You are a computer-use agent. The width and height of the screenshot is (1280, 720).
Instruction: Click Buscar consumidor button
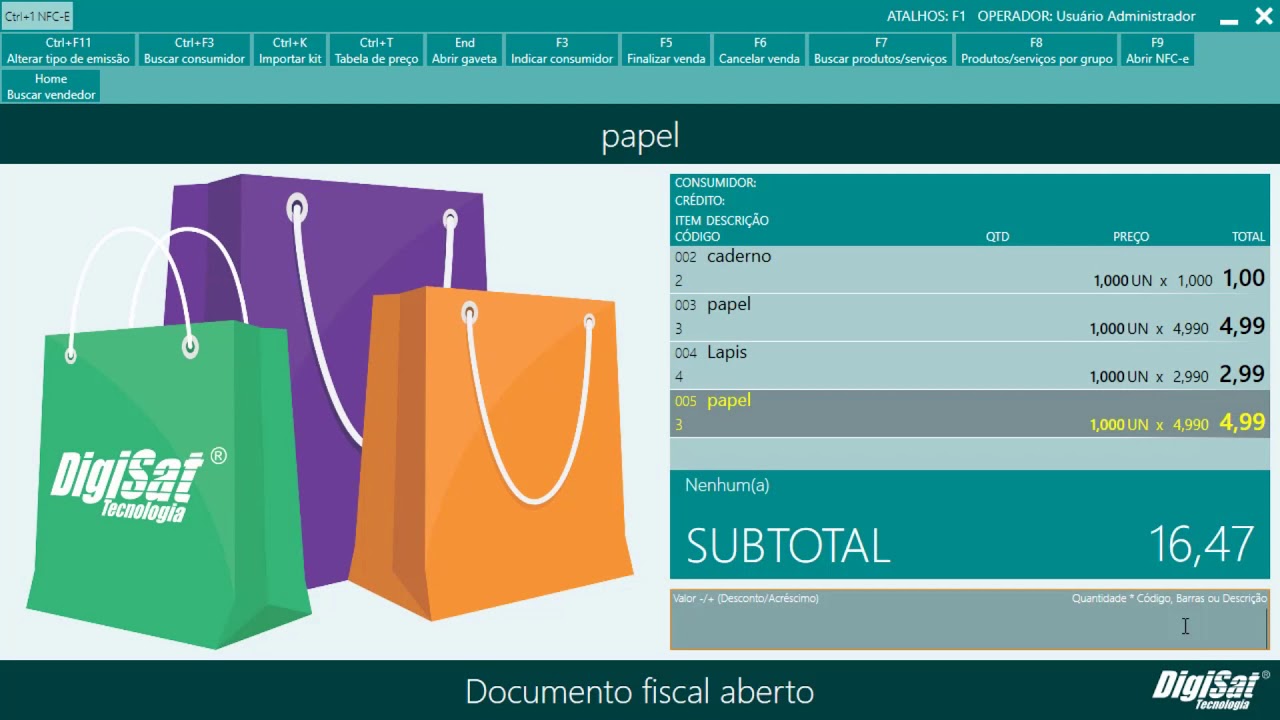tap(194, 51)
